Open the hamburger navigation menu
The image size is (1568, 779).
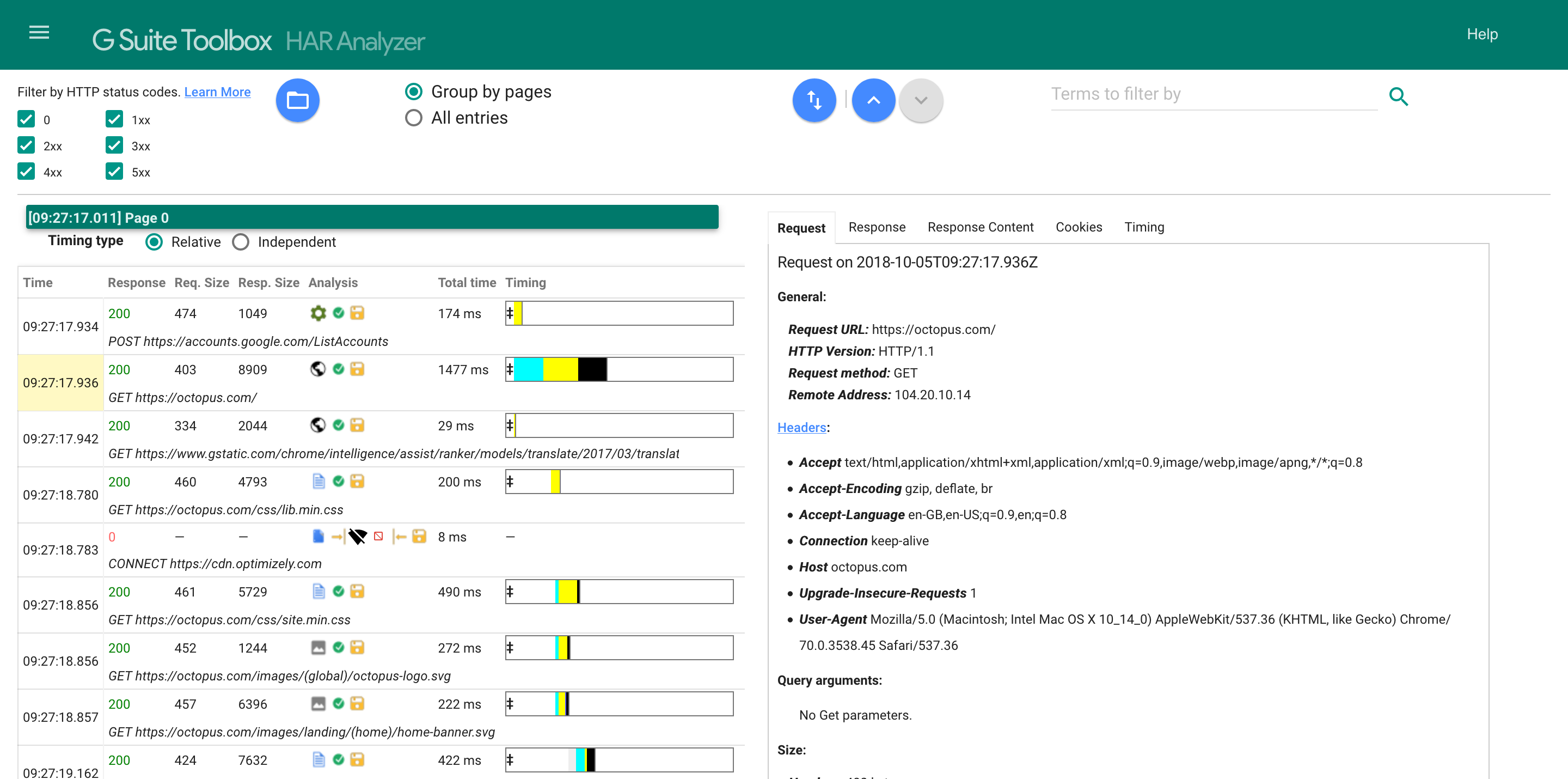[x=39, y=33]
